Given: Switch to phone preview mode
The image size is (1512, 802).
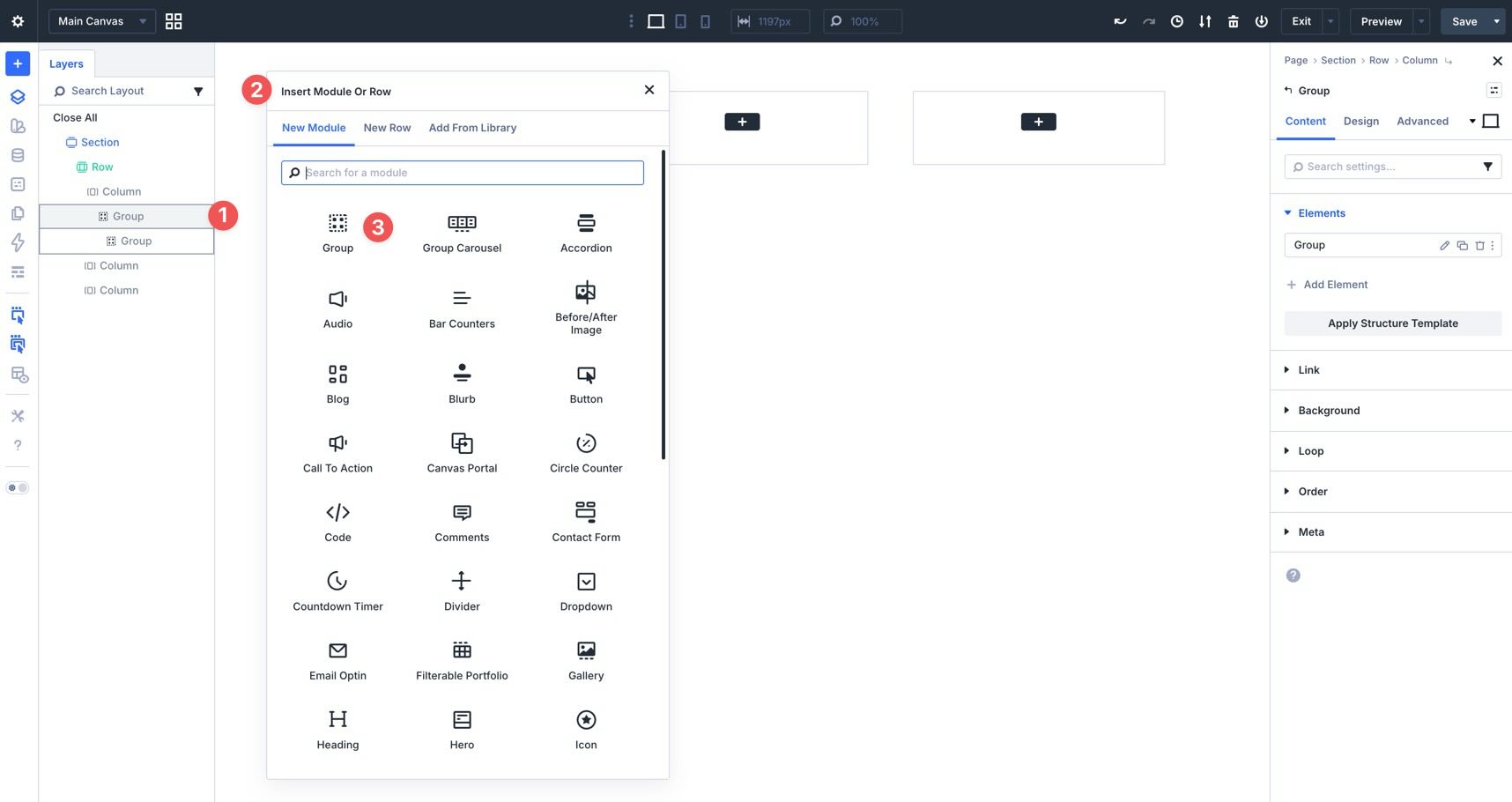Looking at the screenshot, I should coord(705,20).
